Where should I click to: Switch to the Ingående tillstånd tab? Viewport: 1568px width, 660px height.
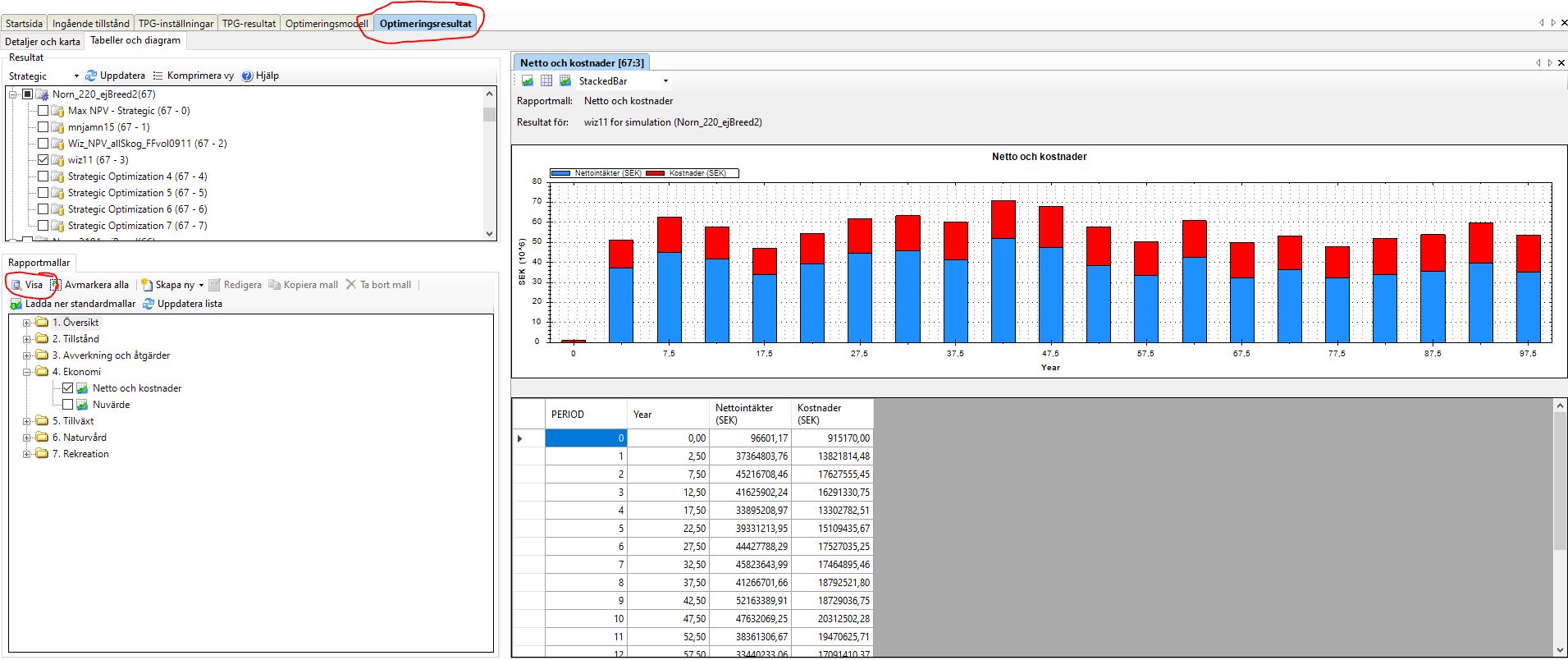pos(91,24)
